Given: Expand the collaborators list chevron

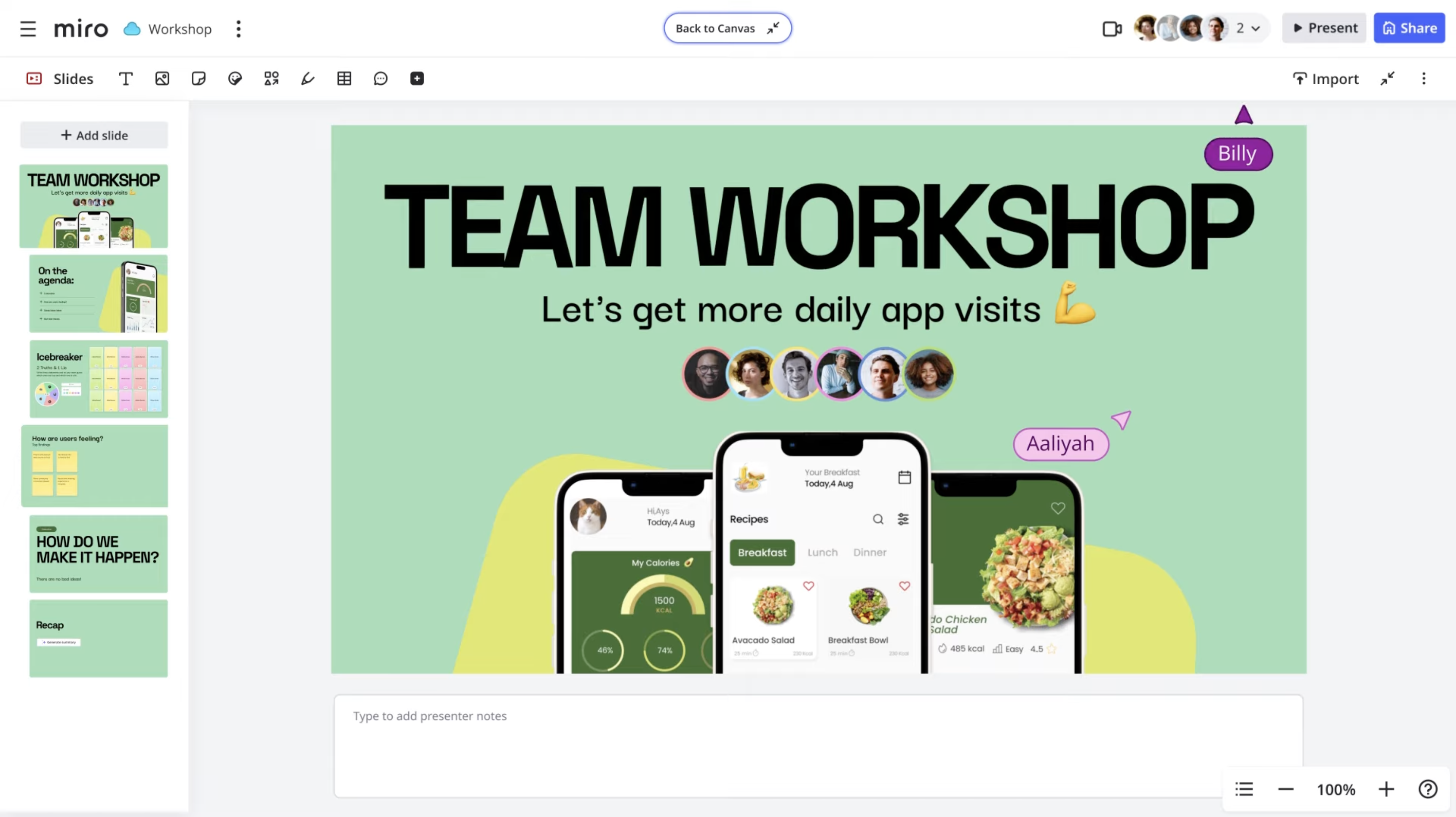Looking at the screenshot, I should click(1256, 28).
